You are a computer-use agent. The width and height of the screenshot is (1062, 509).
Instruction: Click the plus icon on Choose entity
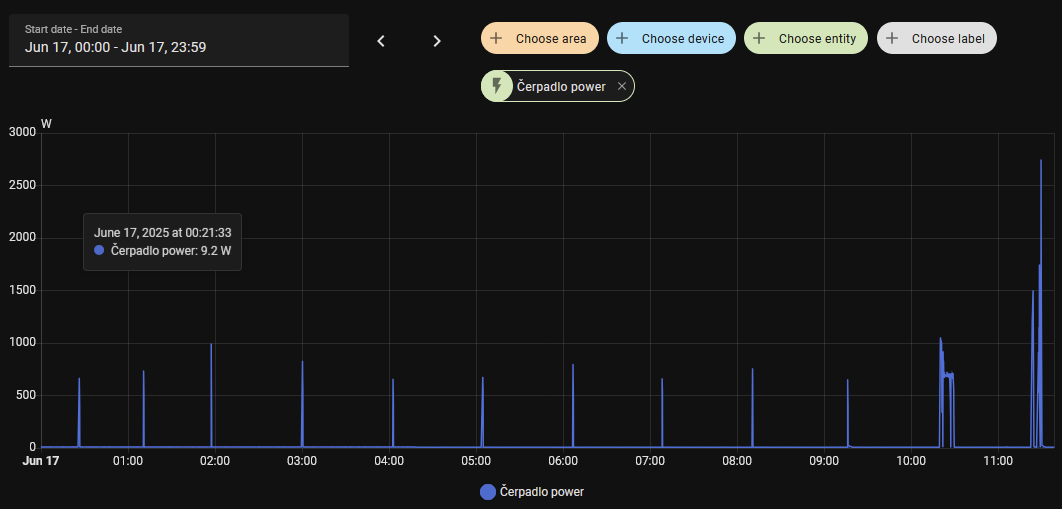point(759,38)
